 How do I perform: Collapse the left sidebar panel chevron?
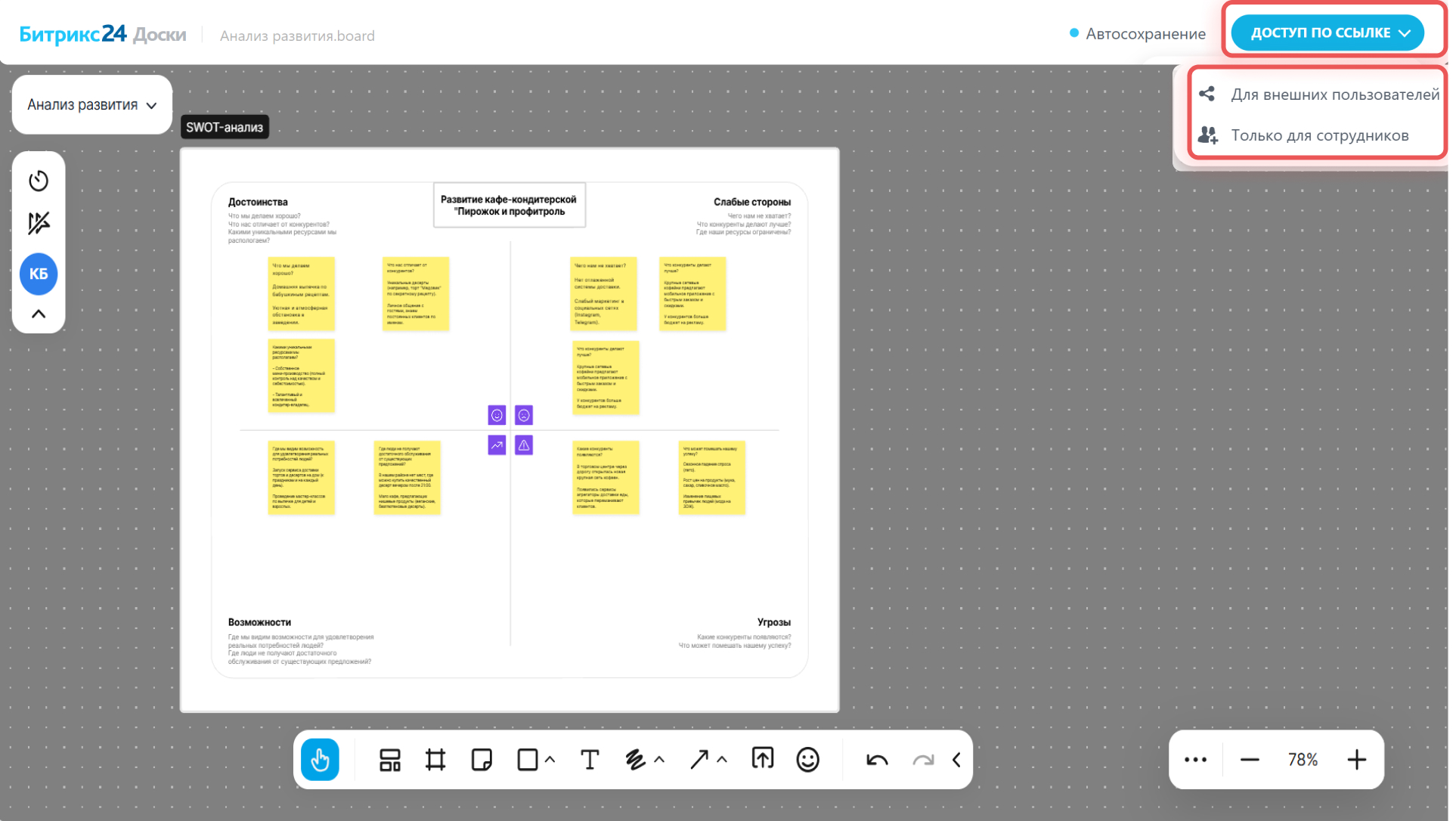(39, 314)
